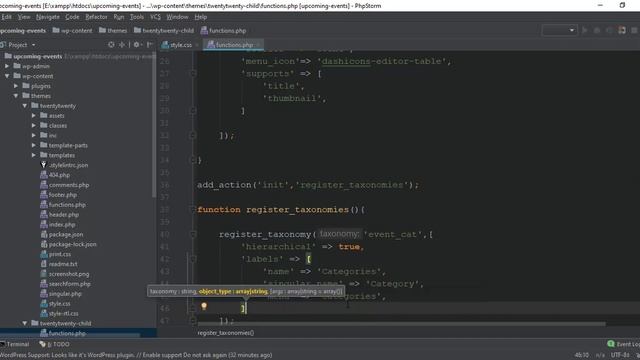The image size is (640, 360).
Task: Open the run configuration dropdown
Action: 559,30
